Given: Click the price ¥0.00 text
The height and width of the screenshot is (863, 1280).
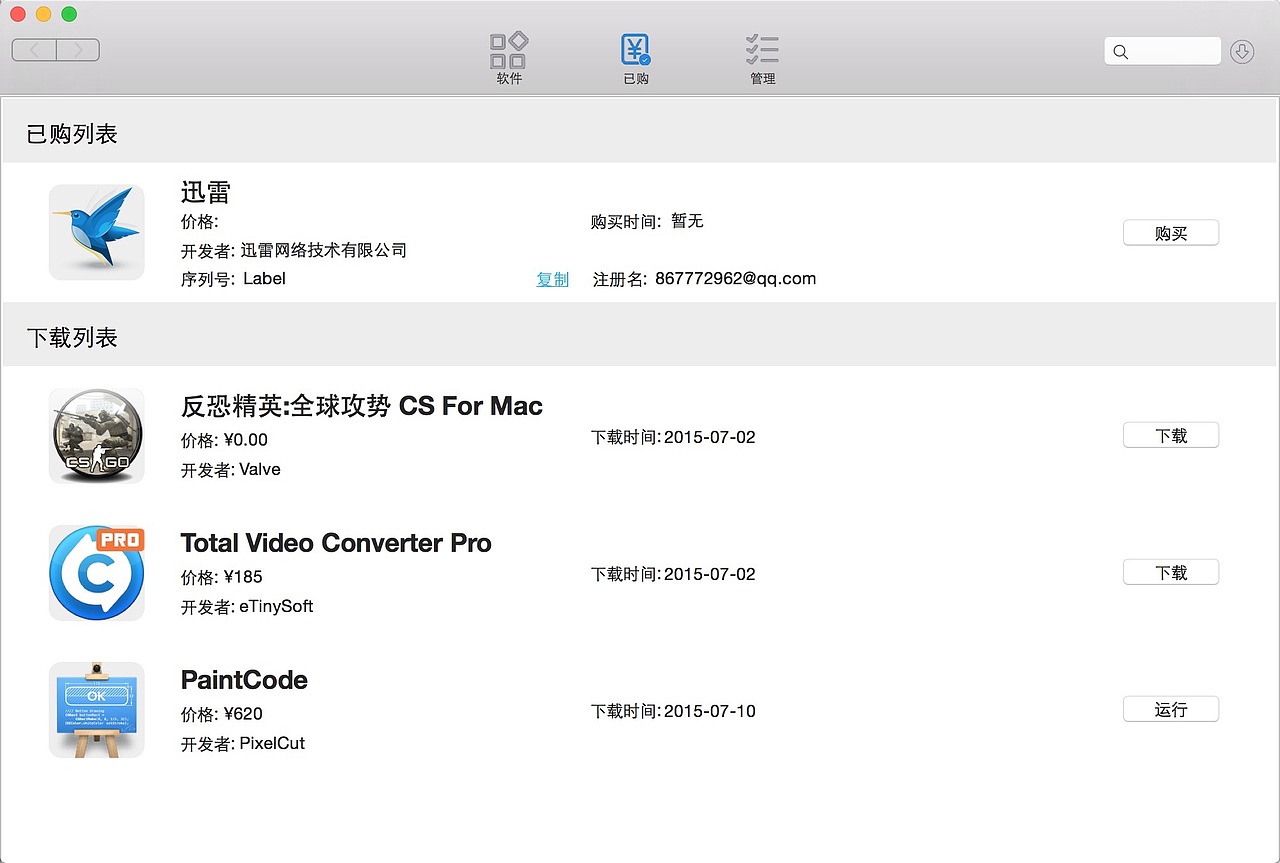Looking at the screenshot, I should point(246,440).
